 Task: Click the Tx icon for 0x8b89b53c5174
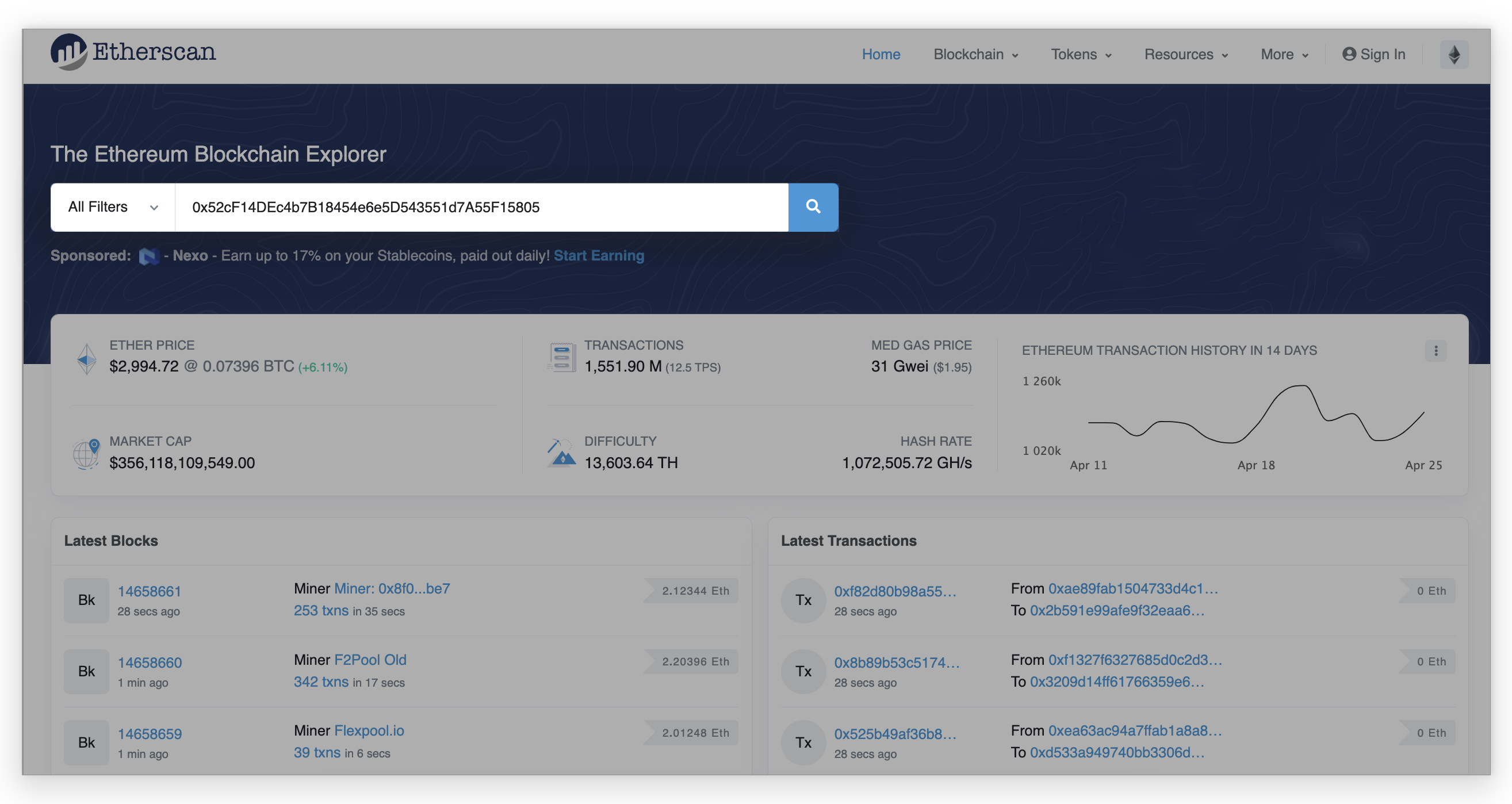(x=803, y=671)
